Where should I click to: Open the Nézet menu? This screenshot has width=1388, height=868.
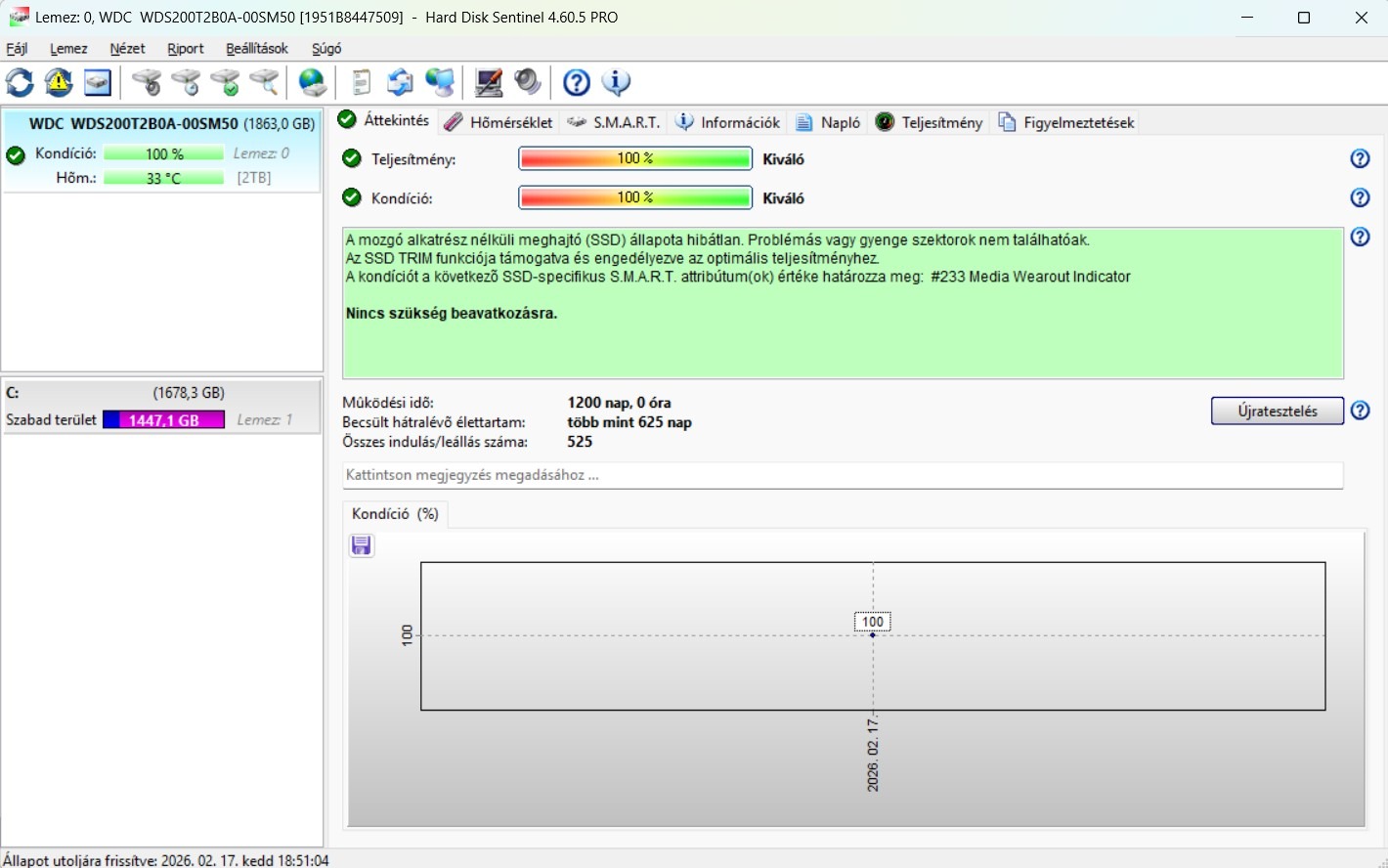click(127, 48)
